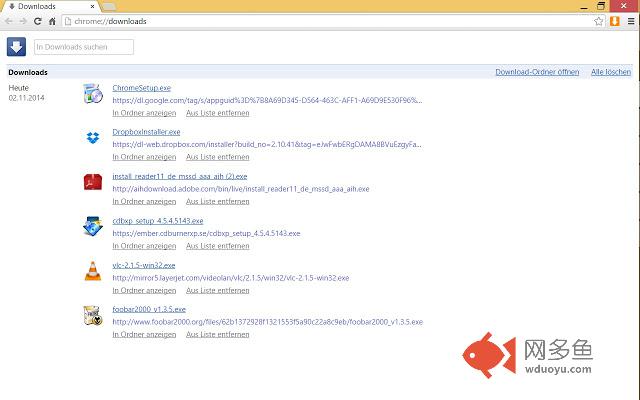Viewport: 640px width, 400px height.
Task: Open the Chrome hamburger menu
Action: click(x=631, y=21)
